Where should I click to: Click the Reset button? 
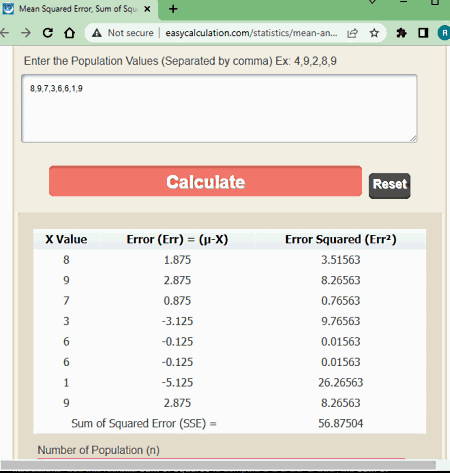click(390, 185)
